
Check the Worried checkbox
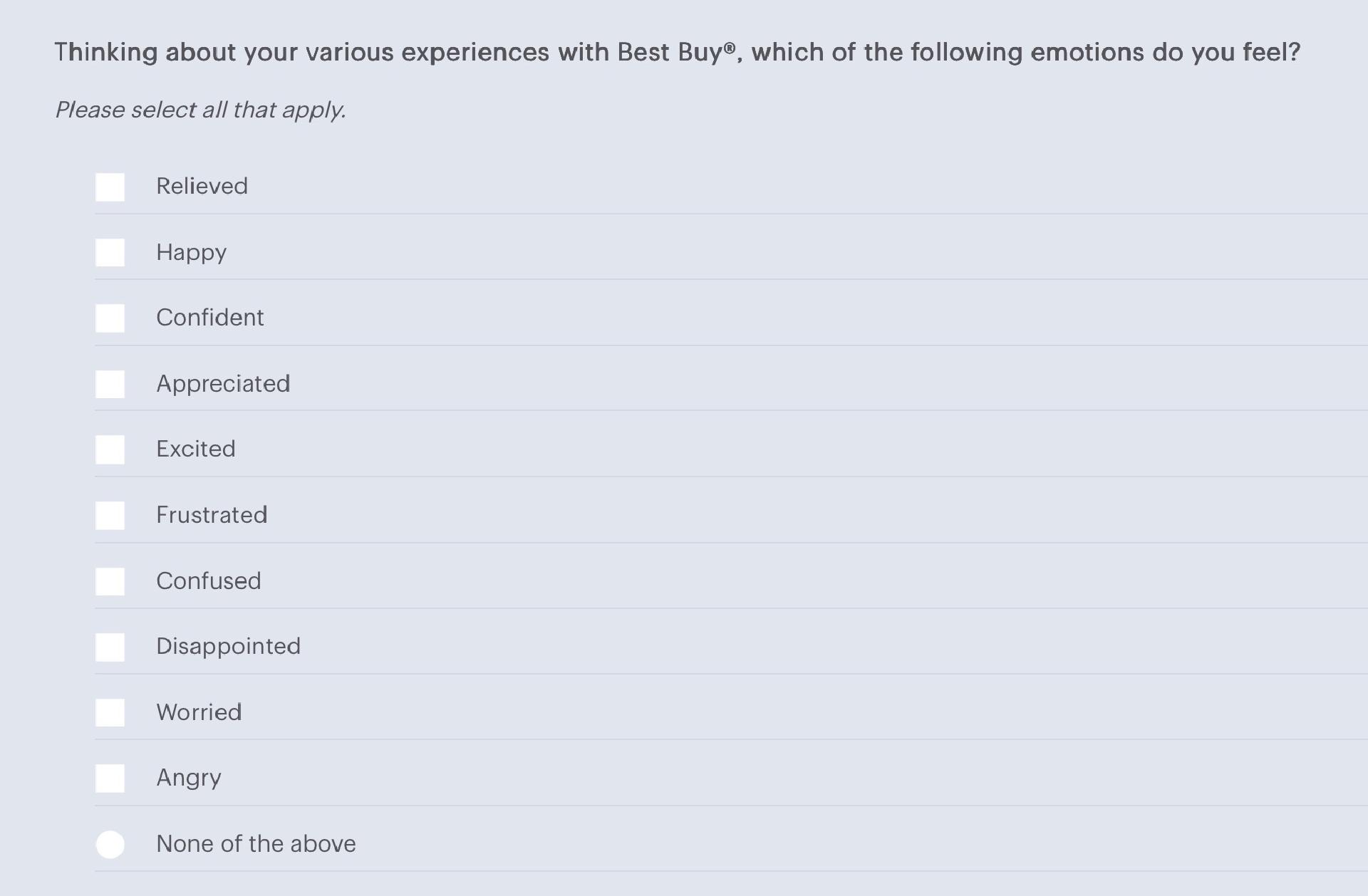pyautogui.click(x=110, y=713)
